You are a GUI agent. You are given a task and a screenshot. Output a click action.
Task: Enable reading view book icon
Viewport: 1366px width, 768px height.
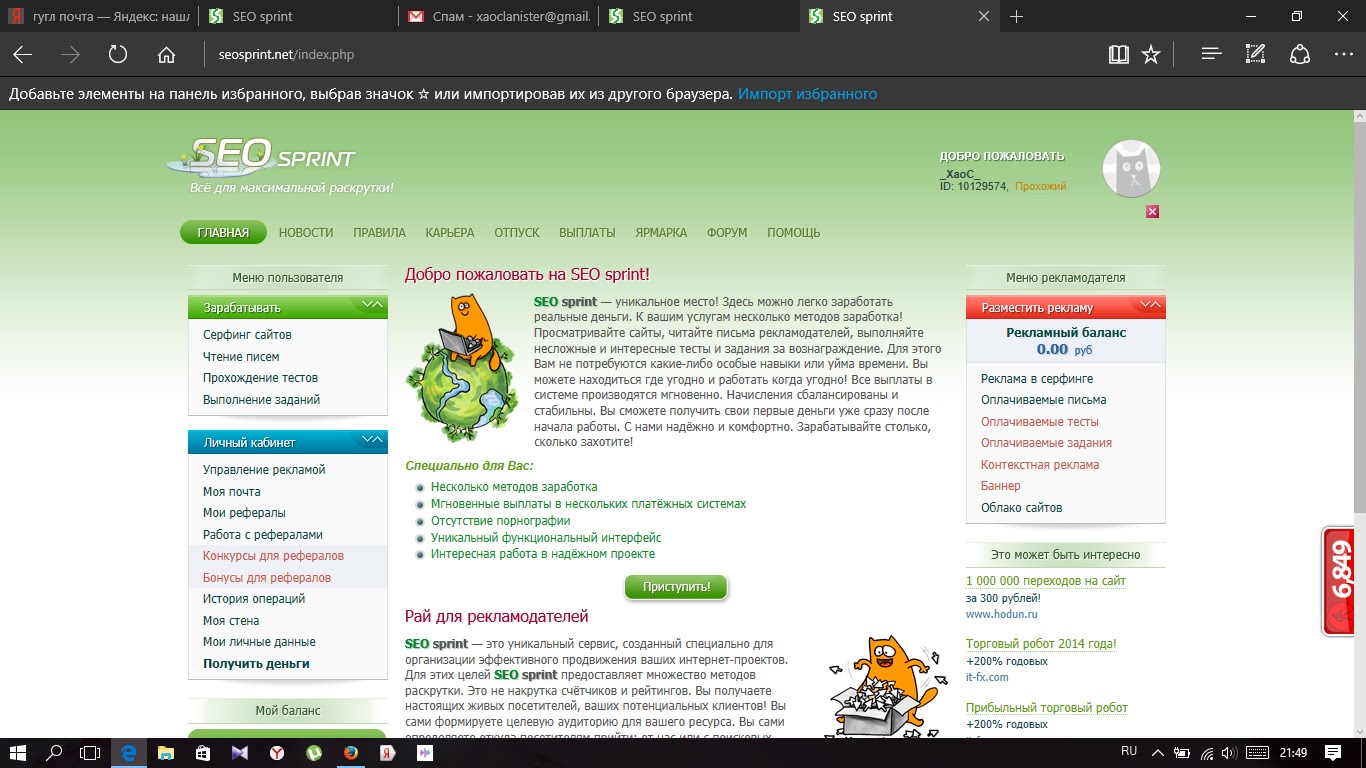click(1118, 55)
